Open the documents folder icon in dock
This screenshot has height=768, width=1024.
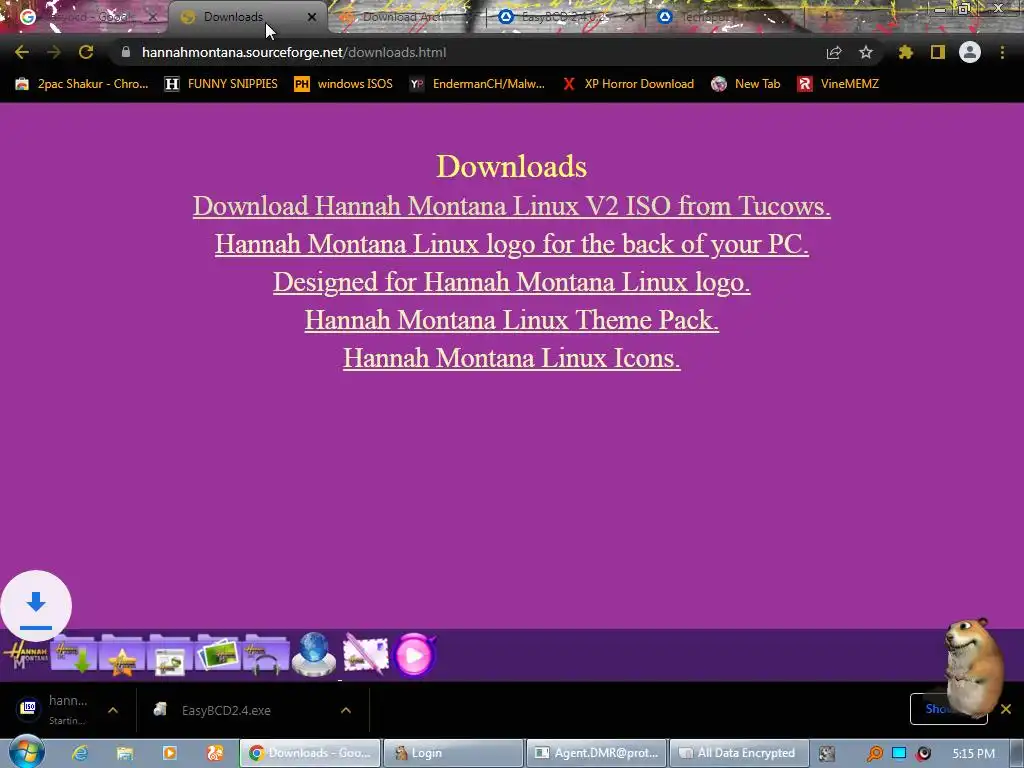pyautogui.click(x=170, y=654)
